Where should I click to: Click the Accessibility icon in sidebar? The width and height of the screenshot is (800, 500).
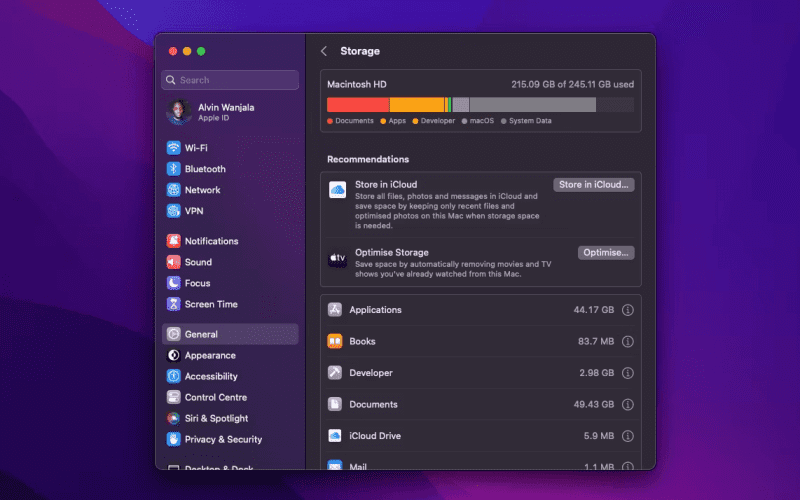coord(173,376)
